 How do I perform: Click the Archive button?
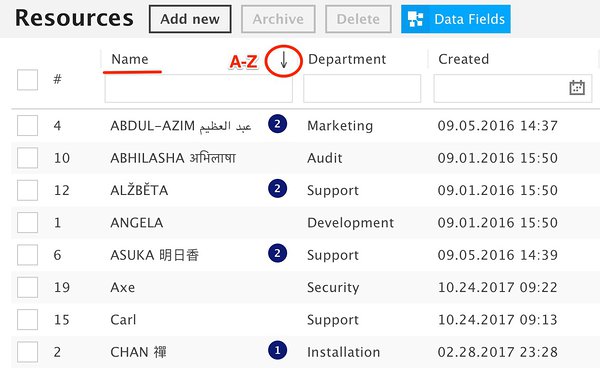(x=278, y=19)
